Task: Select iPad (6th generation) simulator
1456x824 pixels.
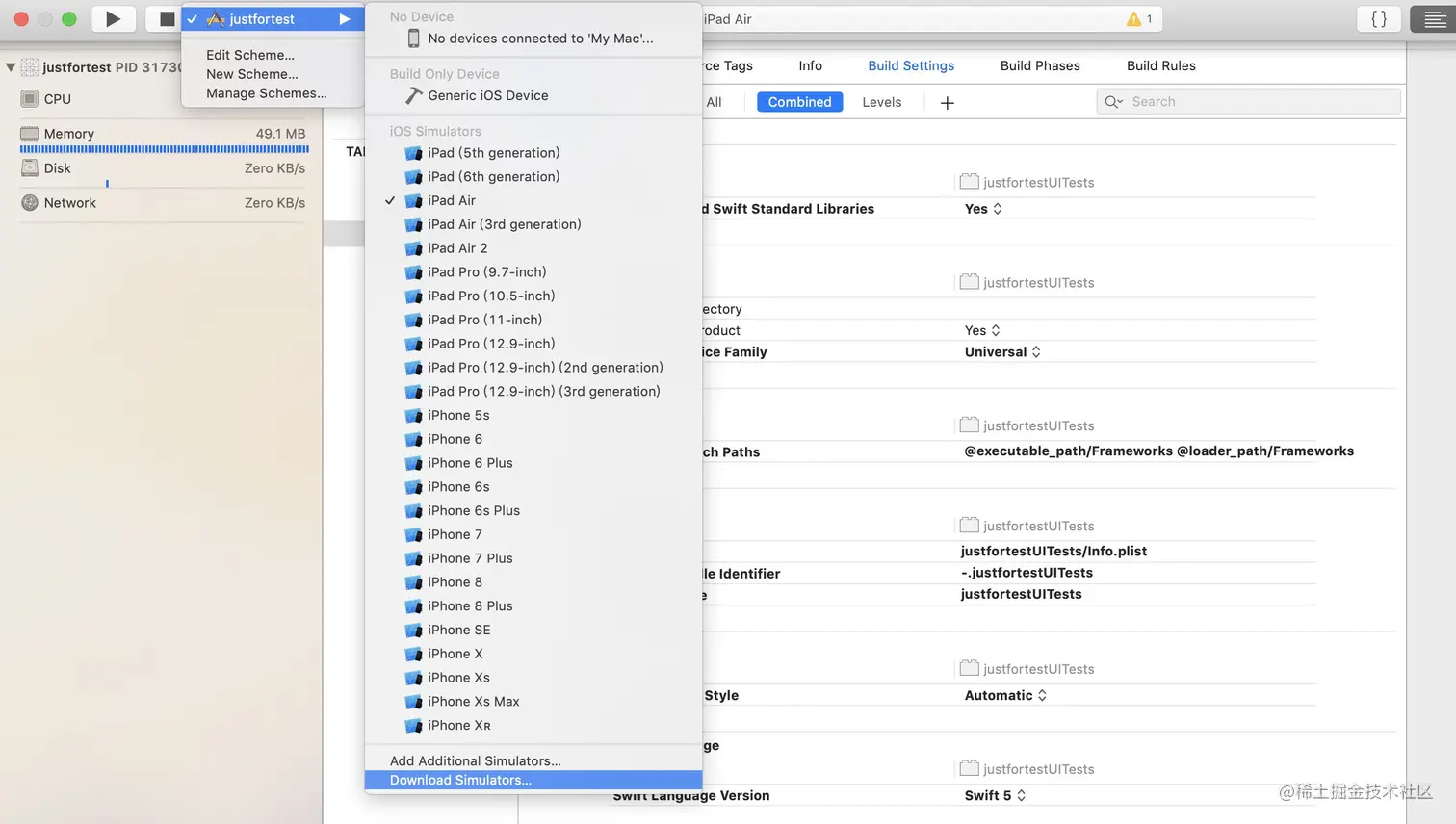Action: tap(533, 177)
